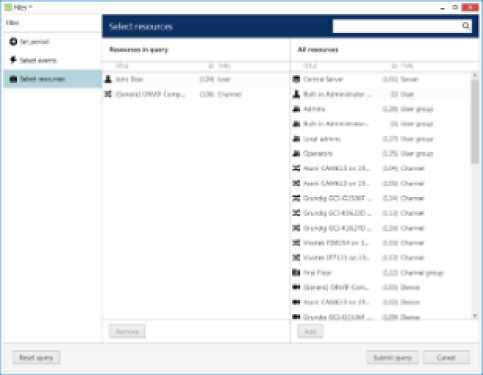The image size is (483, 375).
Task: Click channel icon of first Grundig channel
Action: [296, 198]
